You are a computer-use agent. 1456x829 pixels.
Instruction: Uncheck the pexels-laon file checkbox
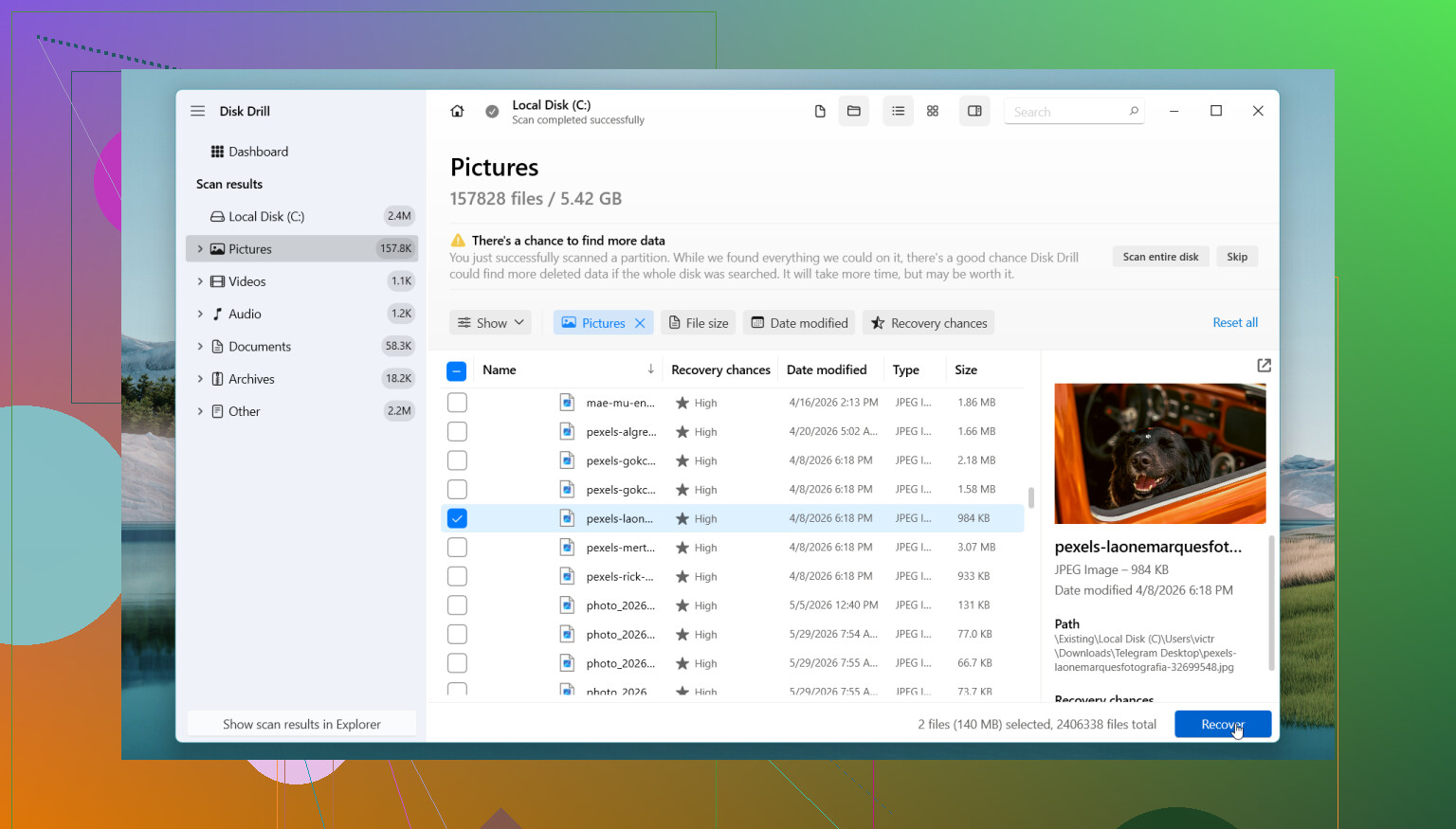click(x=457, y=518)
